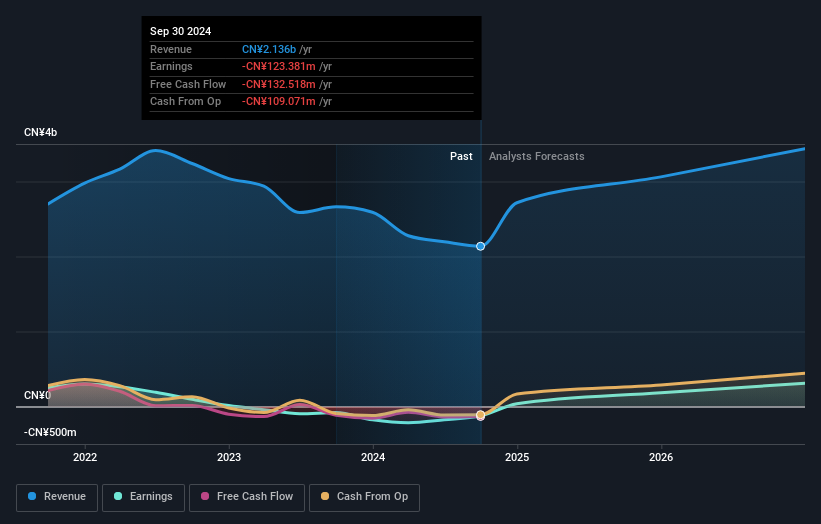The height and width of the screenshot is (524, 821).
Task: Click the Earnings row label in tooltip
Action: [x=171, y=66]
